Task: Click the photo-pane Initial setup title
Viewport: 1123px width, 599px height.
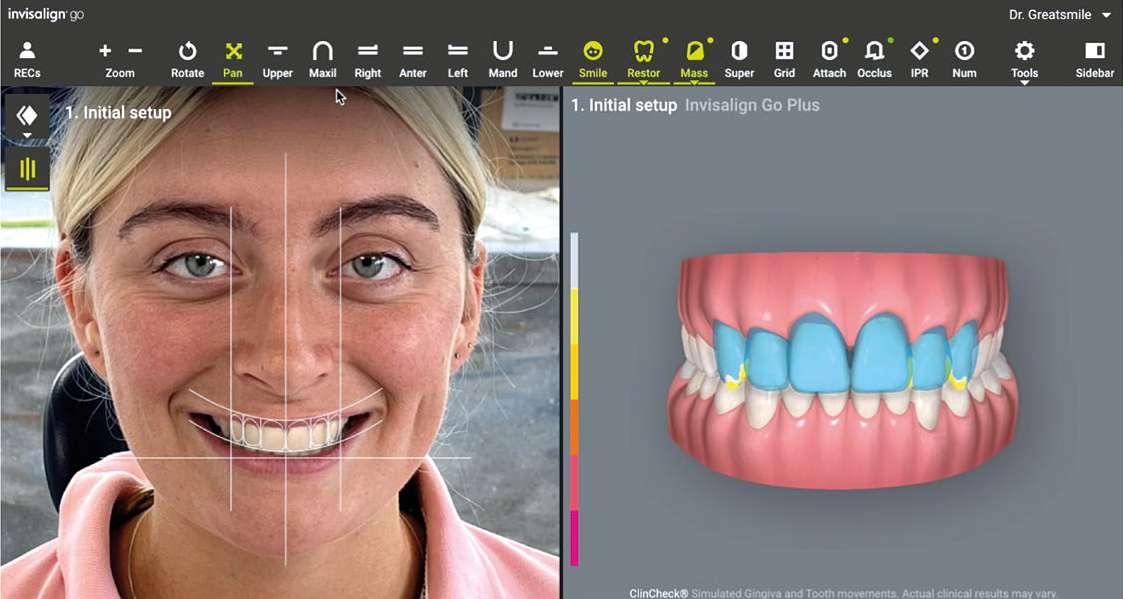Action: click(x=118, y=112)
